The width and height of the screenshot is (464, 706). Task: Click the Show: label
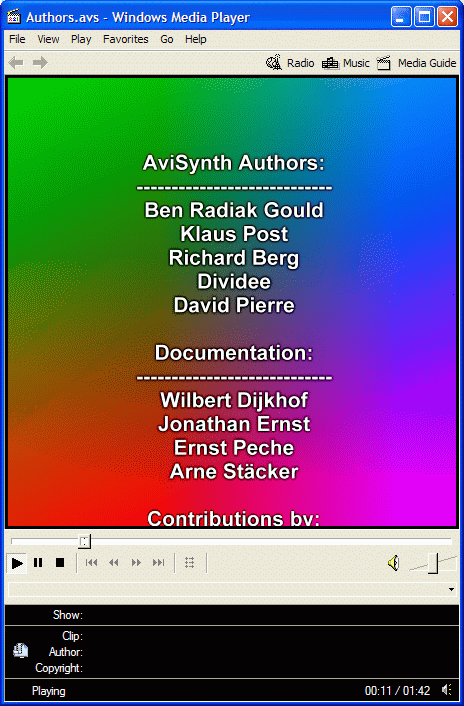pos(68,615)
